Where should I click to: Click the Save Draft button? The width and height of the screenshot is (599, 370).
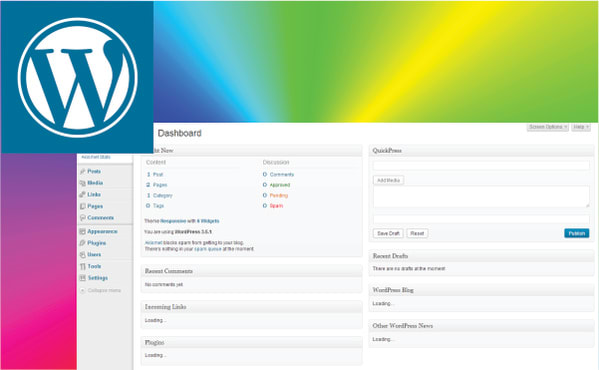[388, 233]
